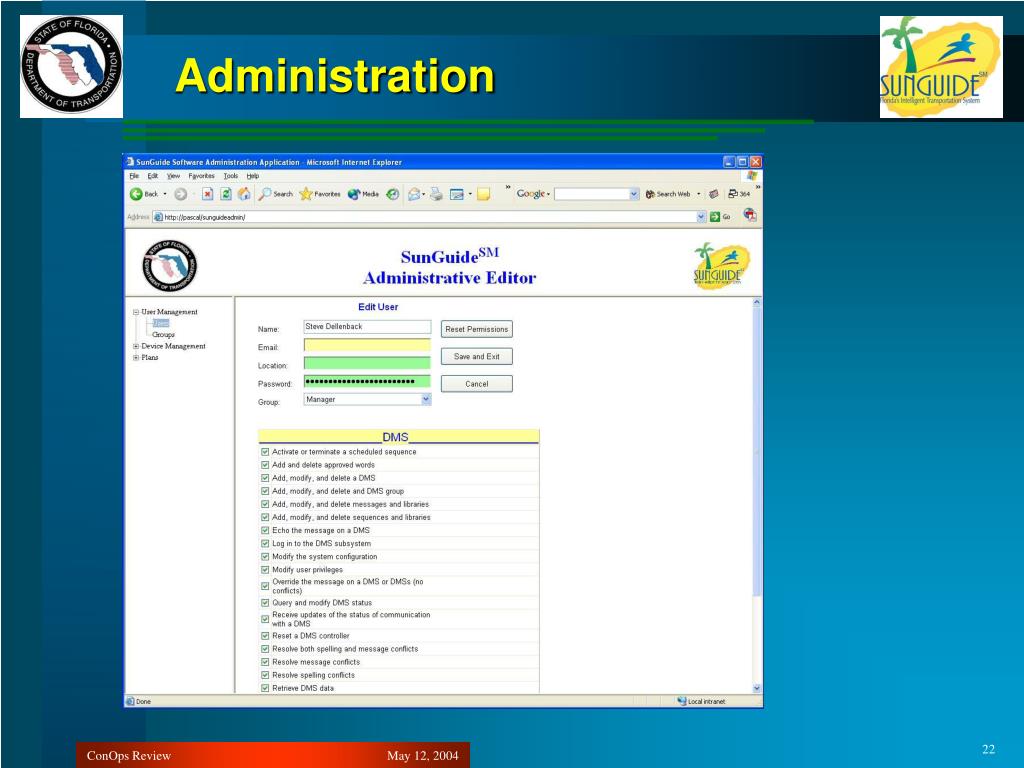
Task: Open the File menu
Action: 134,176
